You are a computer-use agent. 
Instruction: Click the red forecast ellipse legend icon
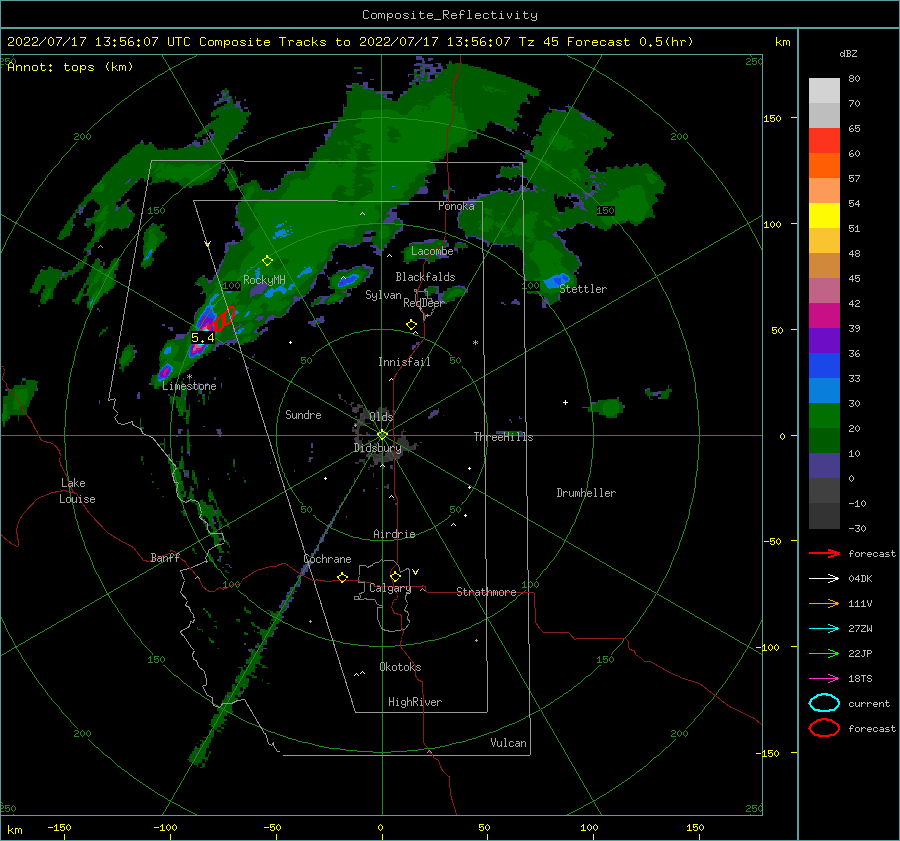[x=824, y=728]
